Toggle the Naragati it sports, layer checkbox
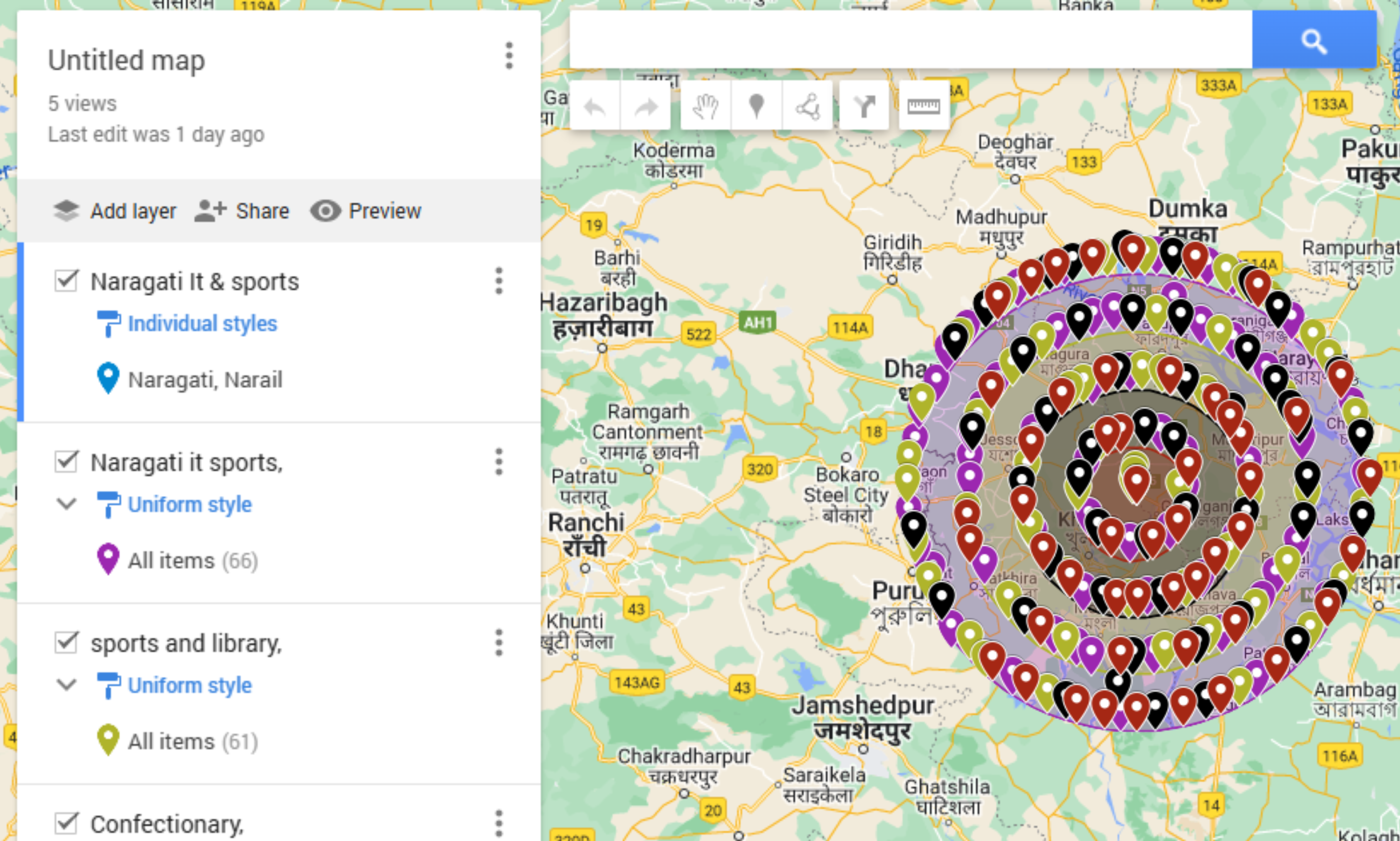Image resolution: width=1400 pixels, height=841 pixels. pyautogui.click(x=66, y=461)
